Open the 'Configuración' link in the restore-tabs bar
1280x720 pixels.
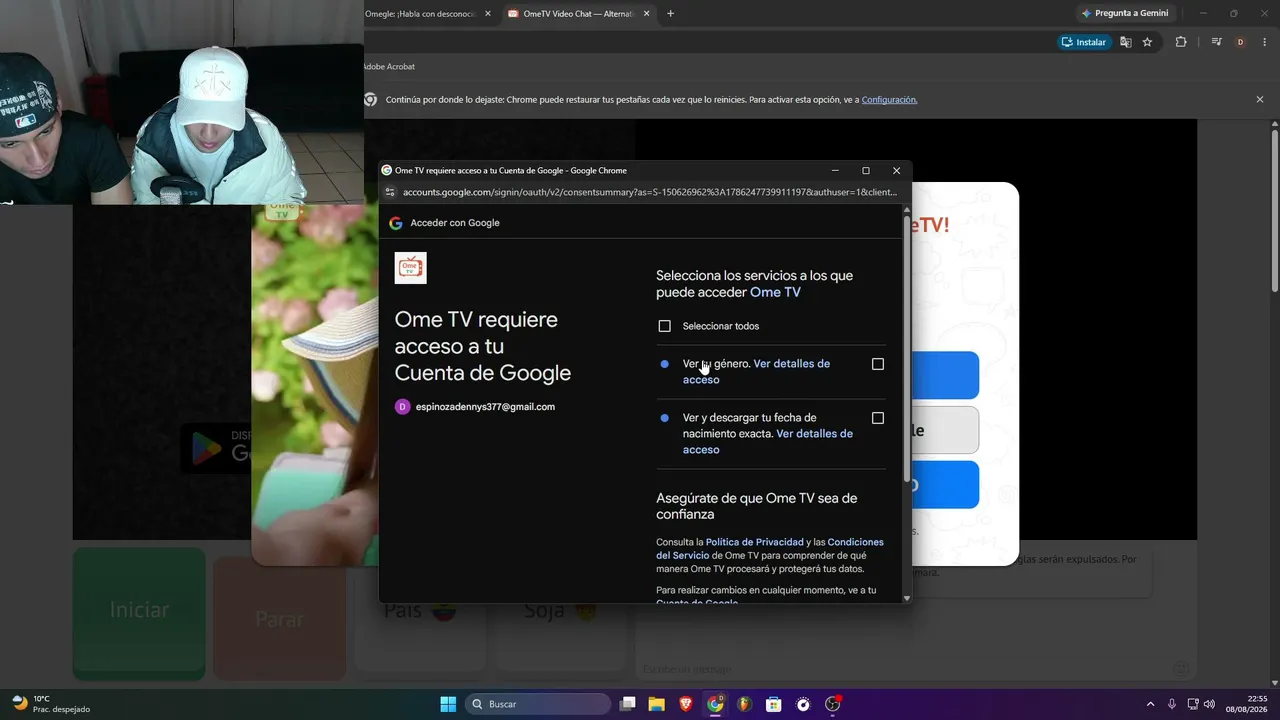pyautogui.click(x=889, y=100)
